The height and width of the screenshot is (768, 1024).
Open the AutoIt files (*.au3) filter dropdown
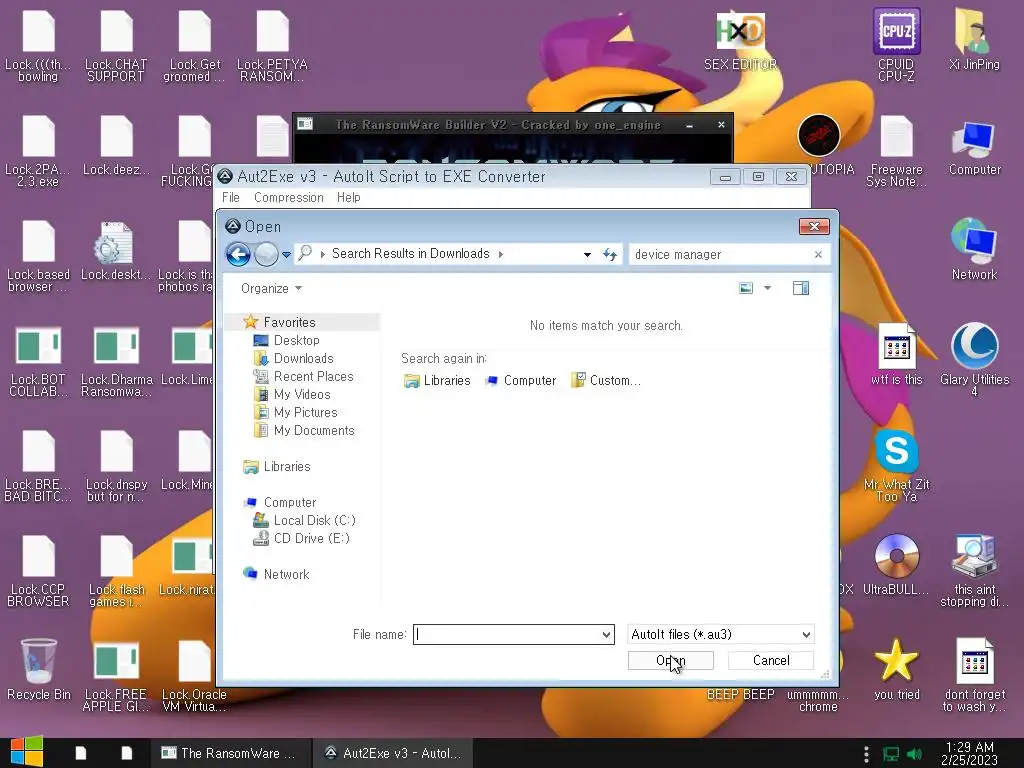point(720,634)
